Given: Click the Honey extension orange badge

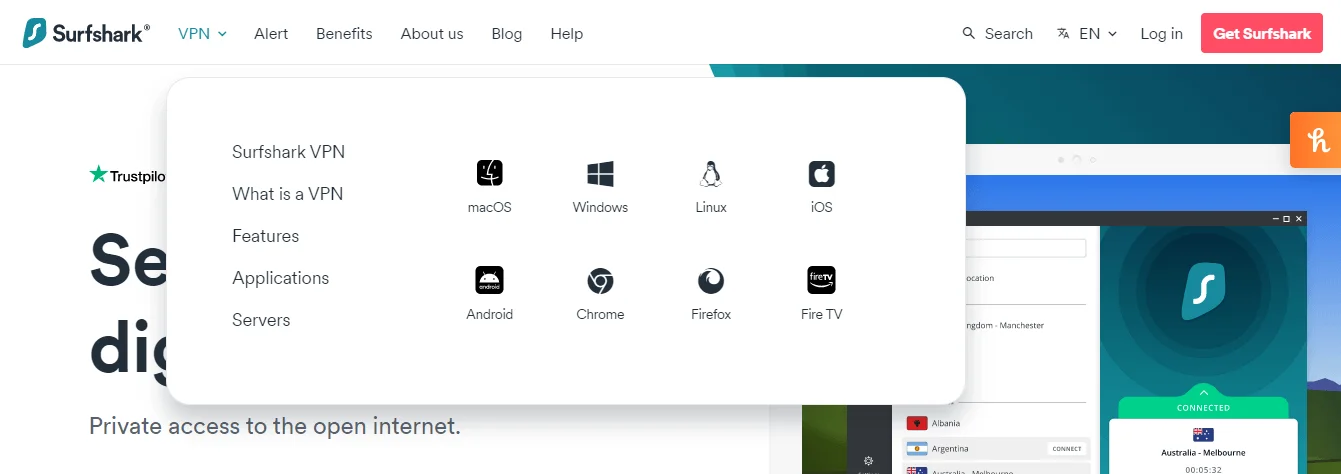Looking at the screenshot, I should click(1316, 139).
